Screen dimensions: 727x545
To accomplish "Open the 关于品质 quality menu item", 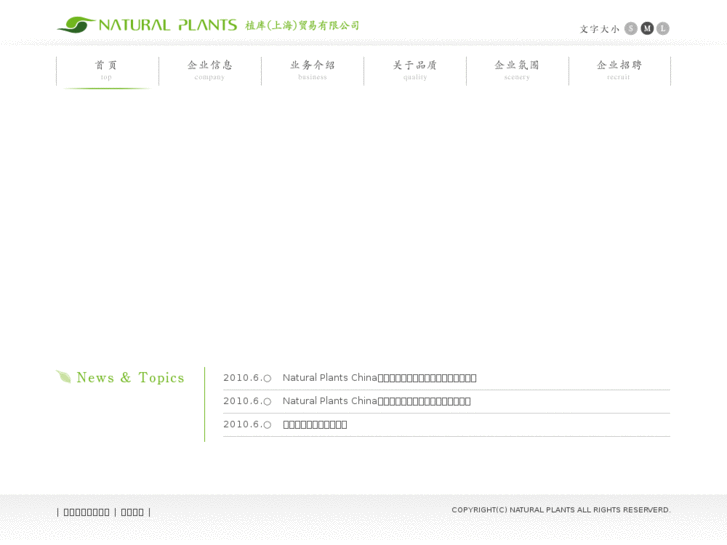I will 415,71.
